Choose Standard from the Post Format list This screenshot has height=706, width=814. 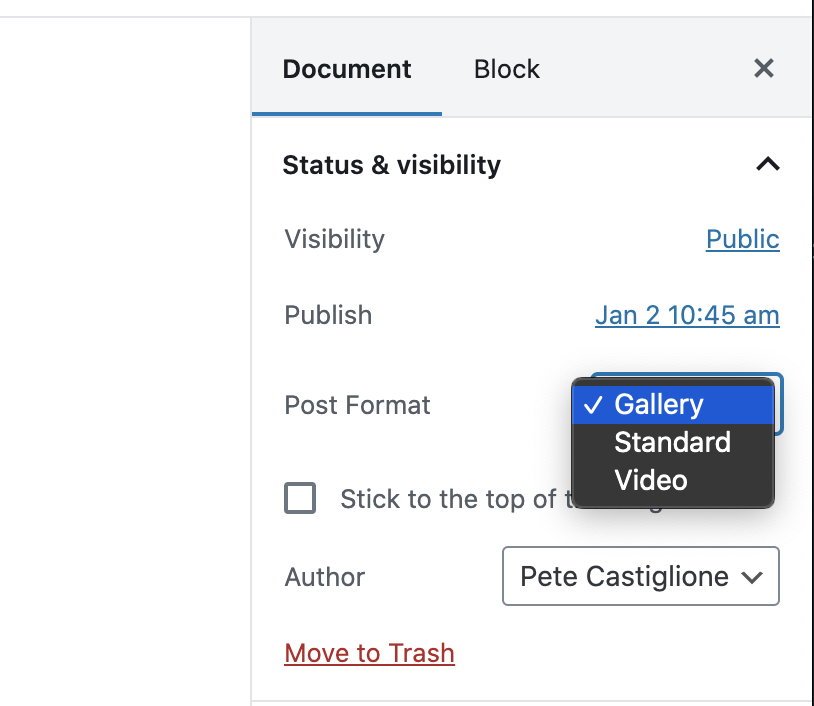(x=673, y=442)
